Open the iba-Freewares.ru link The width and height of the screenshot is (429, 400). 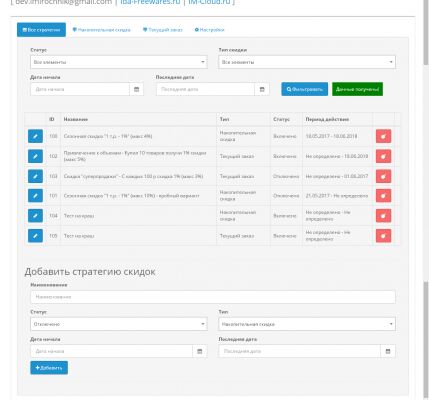150,2
